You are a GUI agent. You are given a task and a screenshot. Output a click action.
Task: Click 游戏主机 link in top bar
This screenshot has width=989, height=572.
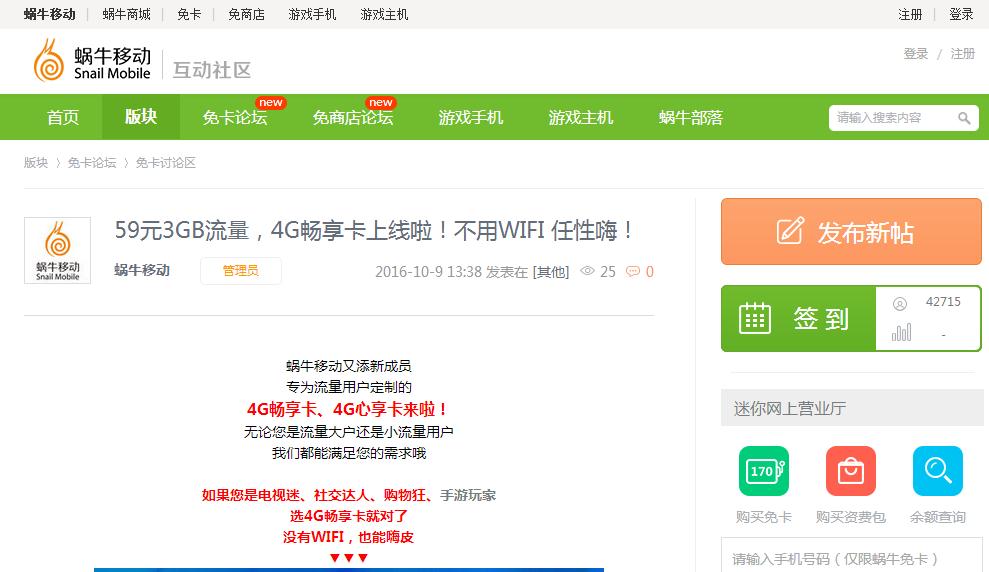point(384,14)
